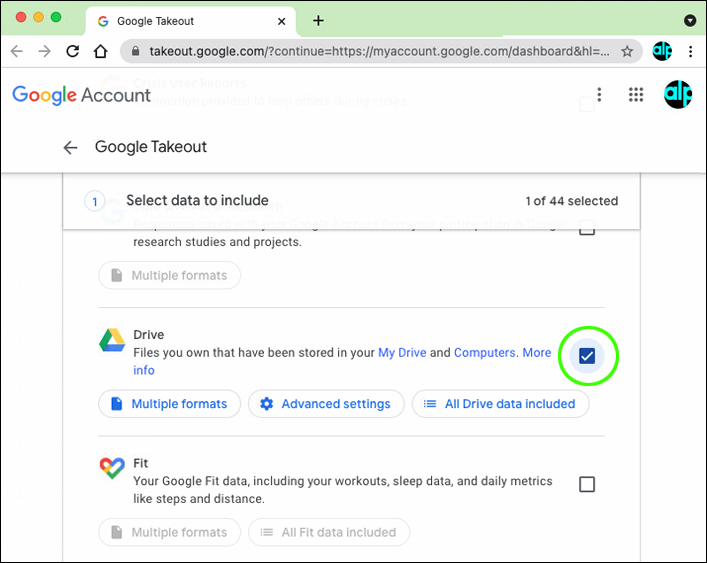Expand the tab search dropdown arrow
Viewport: 707px width, 563px height.
click(x=690, y=20)
